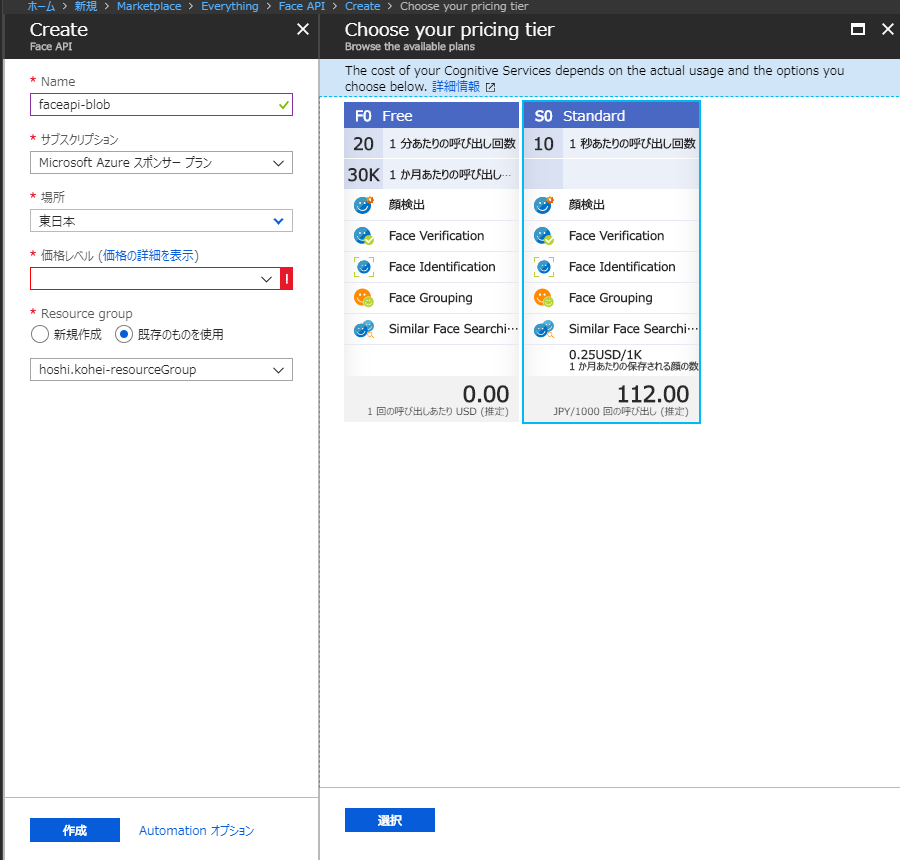The width and height of the screenshot is (900, 860).
Task: Click green validation checkmark in Name field
Action: [x=284, y=105]
